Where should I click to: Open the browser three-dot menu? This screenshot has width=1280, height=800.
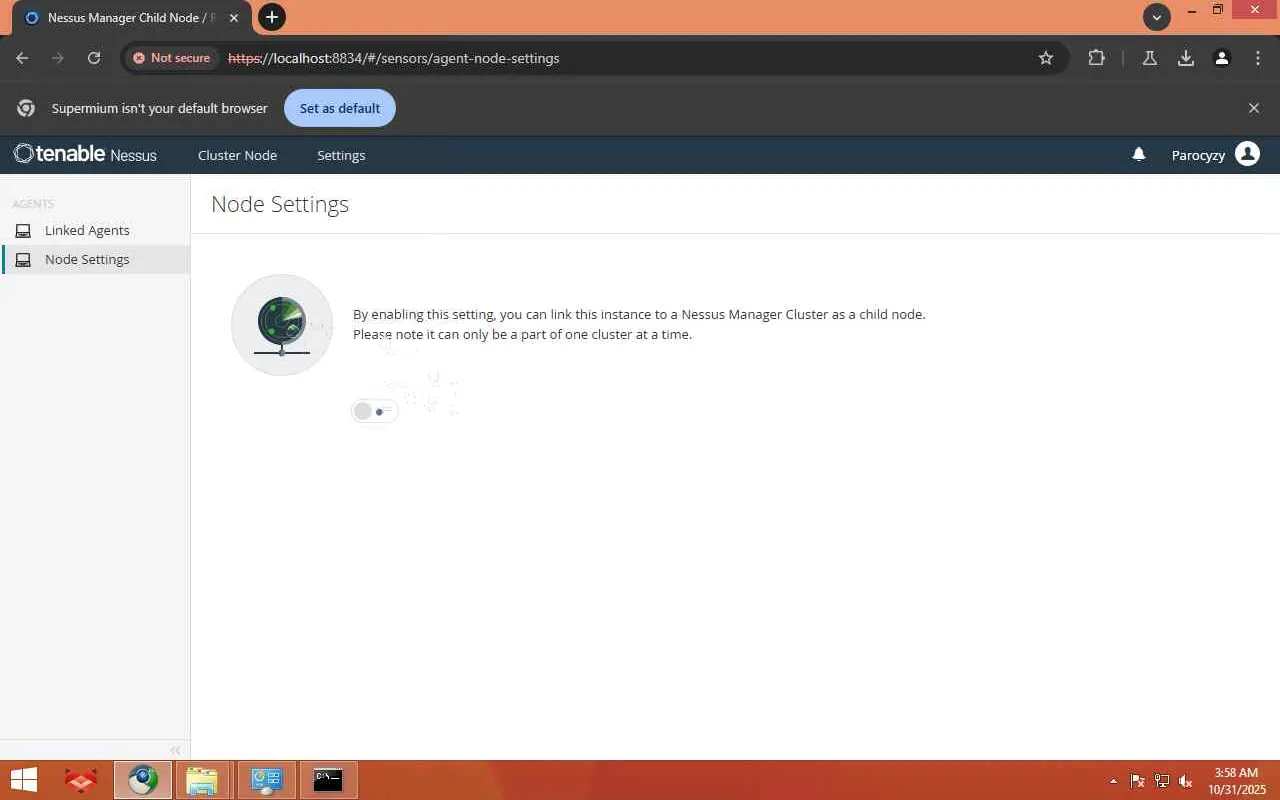pyautogui.click(x=1258, y=58)
